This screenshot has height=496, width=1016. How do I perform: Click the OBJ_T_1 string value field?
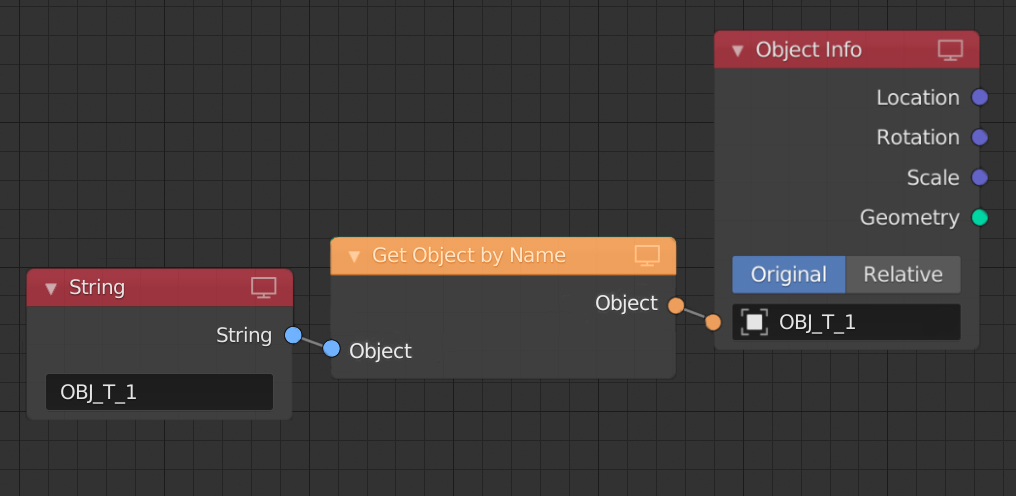159,392
